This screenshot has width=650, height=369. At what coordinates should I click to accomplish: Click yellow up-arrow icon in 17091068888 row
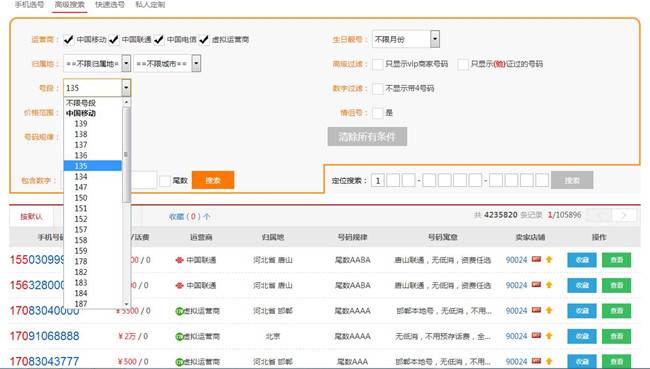coord(549,335)
